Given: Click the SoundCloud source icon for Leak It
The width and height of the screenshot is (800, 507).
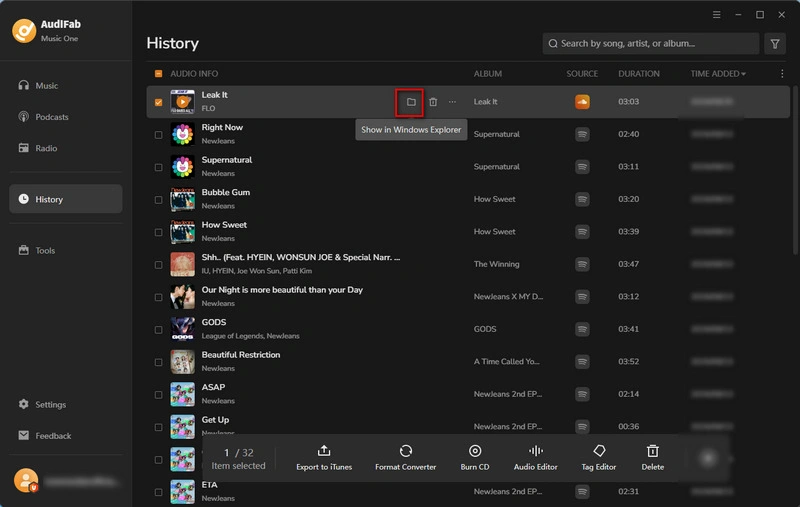Looking at the screenshot, I should (582, 102).
